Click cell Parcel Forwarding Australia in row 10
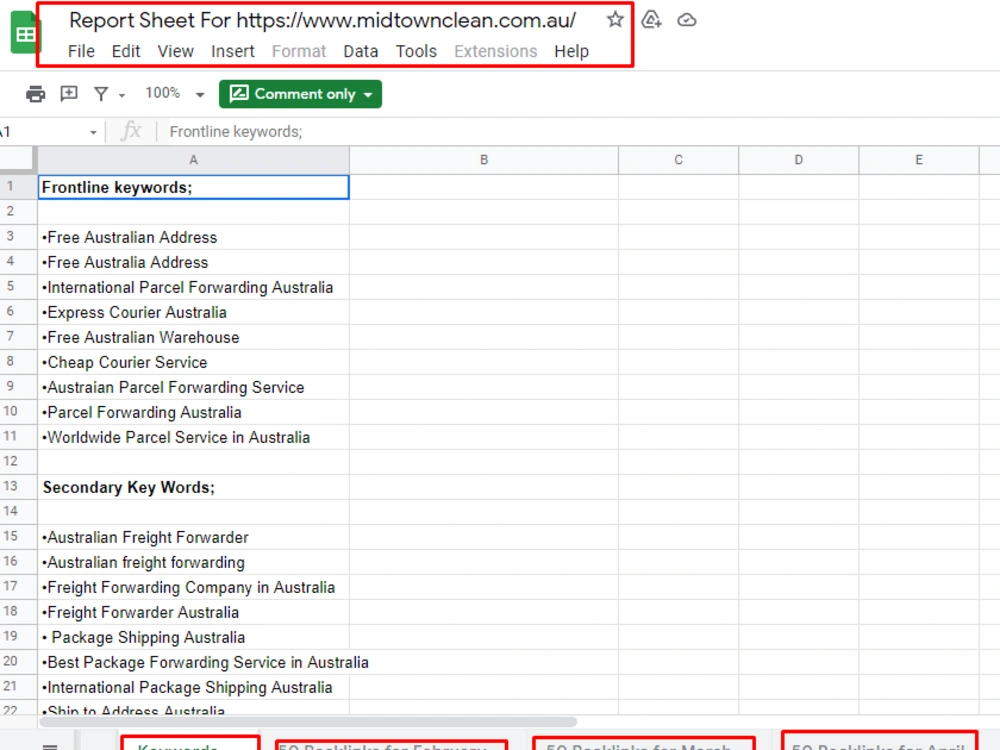Image resolution: width=1000 pixels, height=750 pixels. (193, 412)
